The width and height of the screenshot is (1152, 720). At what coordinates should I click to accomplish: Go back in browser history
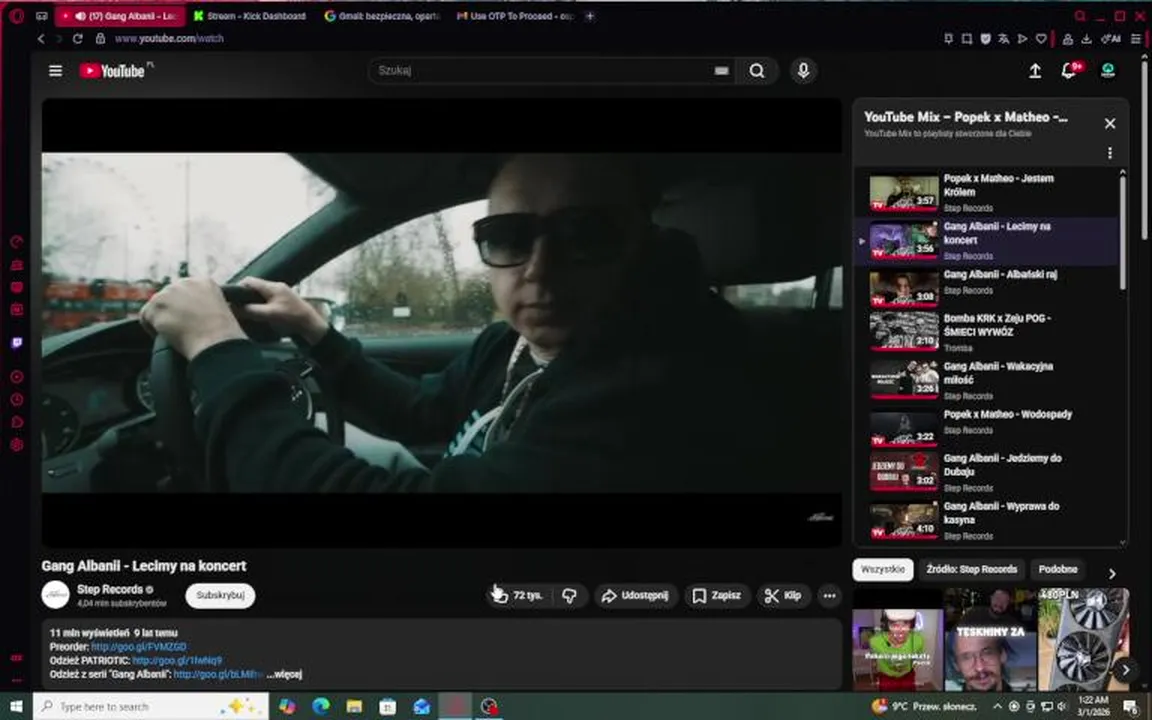41,38
